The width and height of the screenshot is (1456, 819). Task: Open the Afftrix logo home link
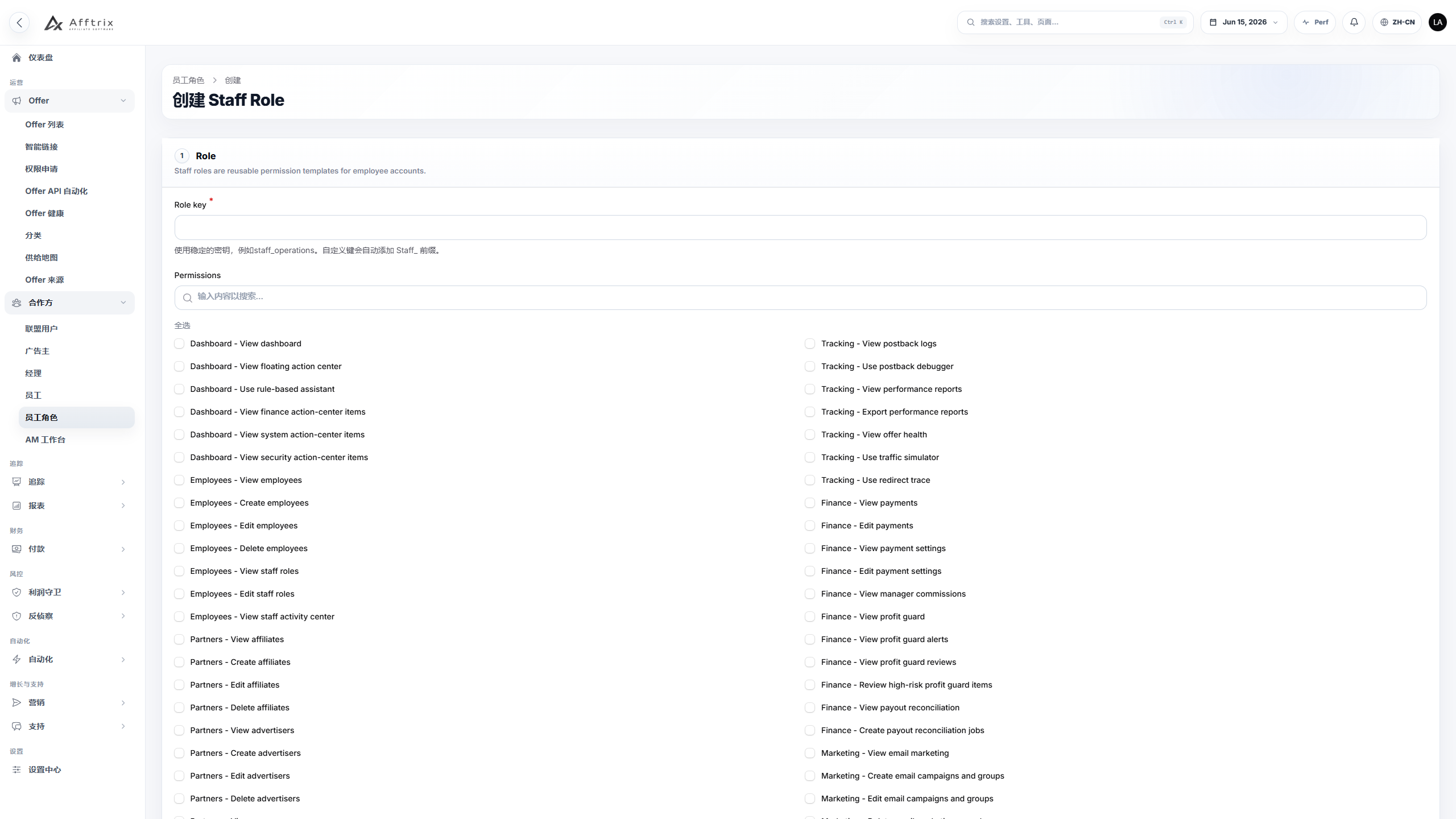click(x=78, y=23)
